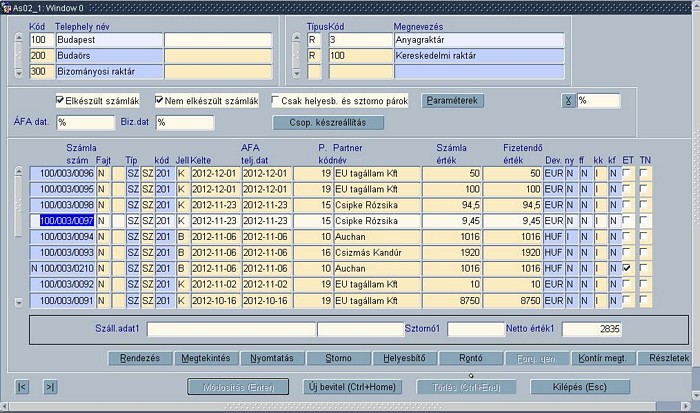Click the Biz.dat input field
This screenshot has height=413, width=700.
tap(185, 122)
